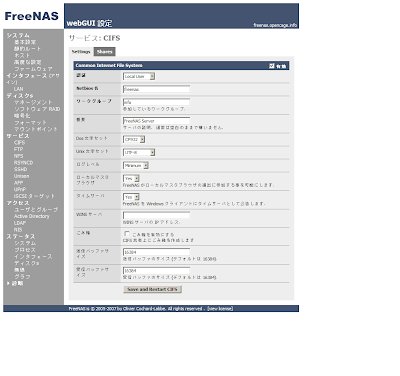Open the authentication dropdown showing Local User
The width and height of the screenshot is (400, 376).
click(139, 76)
